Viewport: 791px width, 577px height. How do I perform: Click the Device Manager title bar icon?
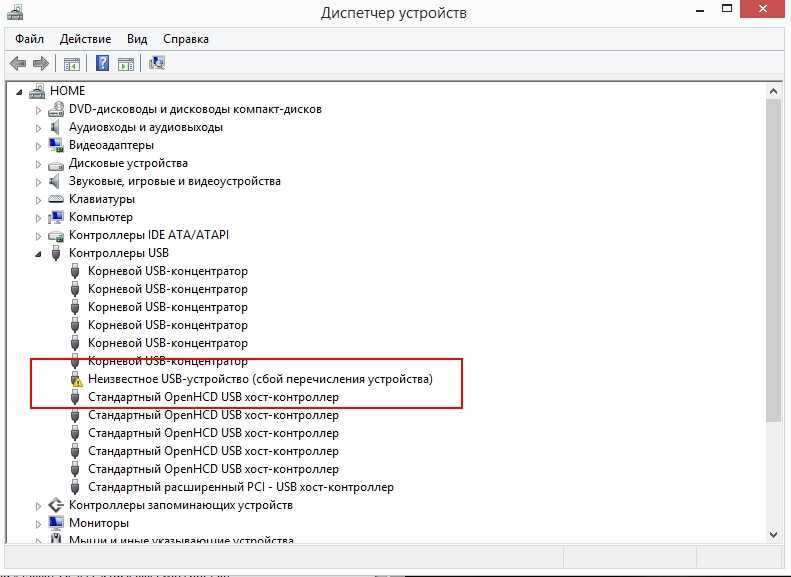tap(15, 12)
